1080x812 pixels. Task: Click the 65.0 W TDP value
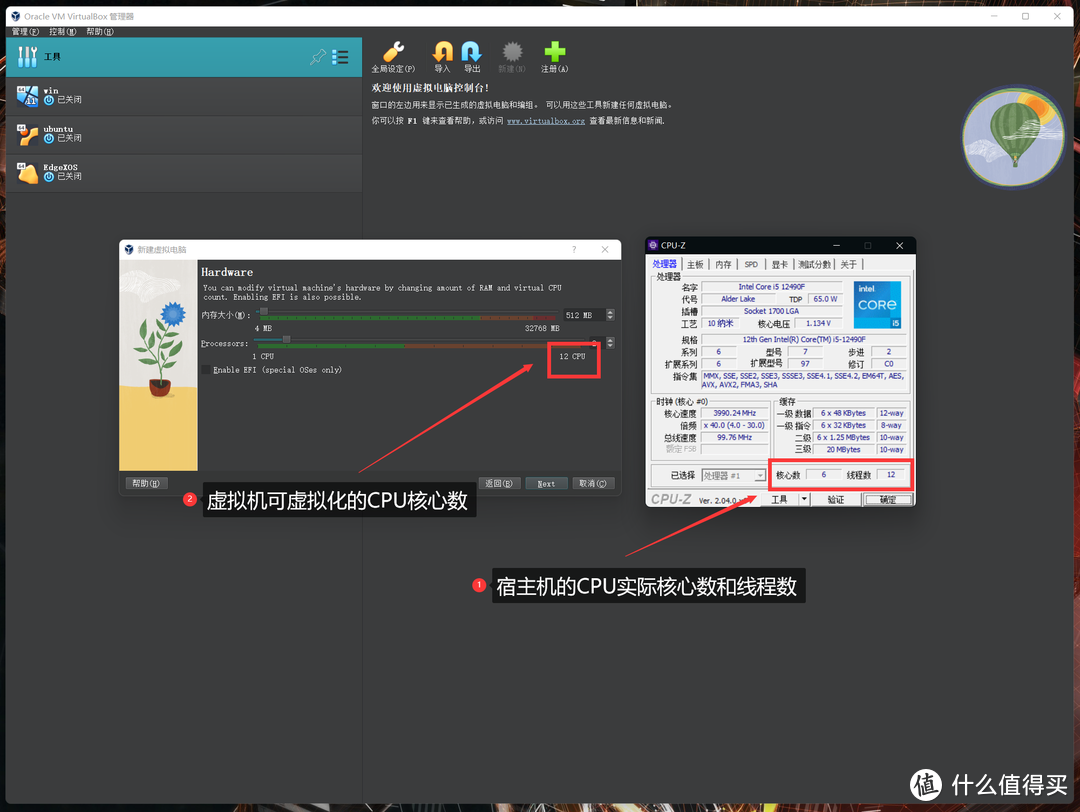(x=825, y=299)
